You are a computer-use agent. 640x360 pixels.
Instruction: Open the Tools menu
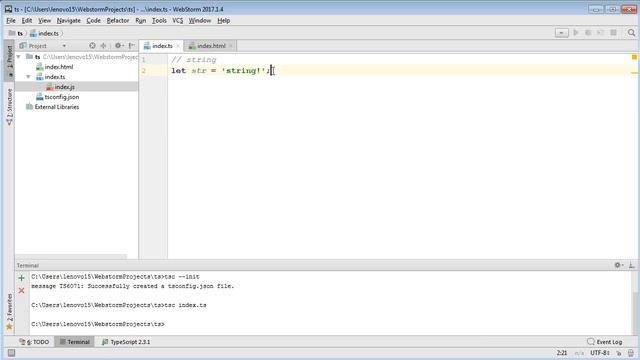coord(159,20)
